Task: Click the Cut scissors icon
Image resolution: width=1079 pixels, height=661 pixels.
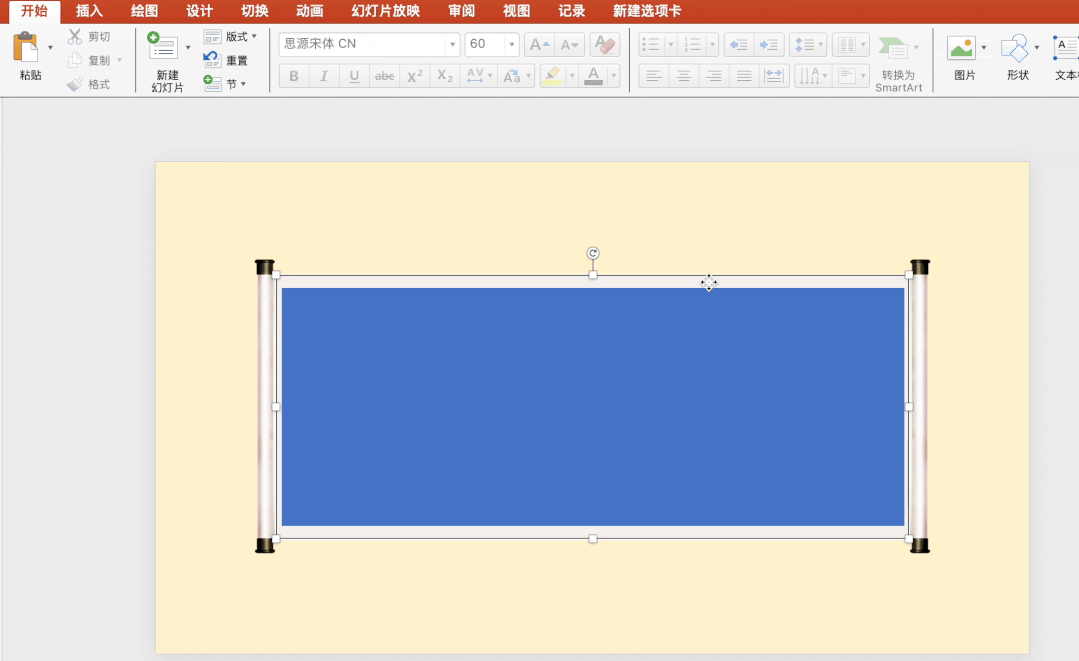Action: [75, 36]
